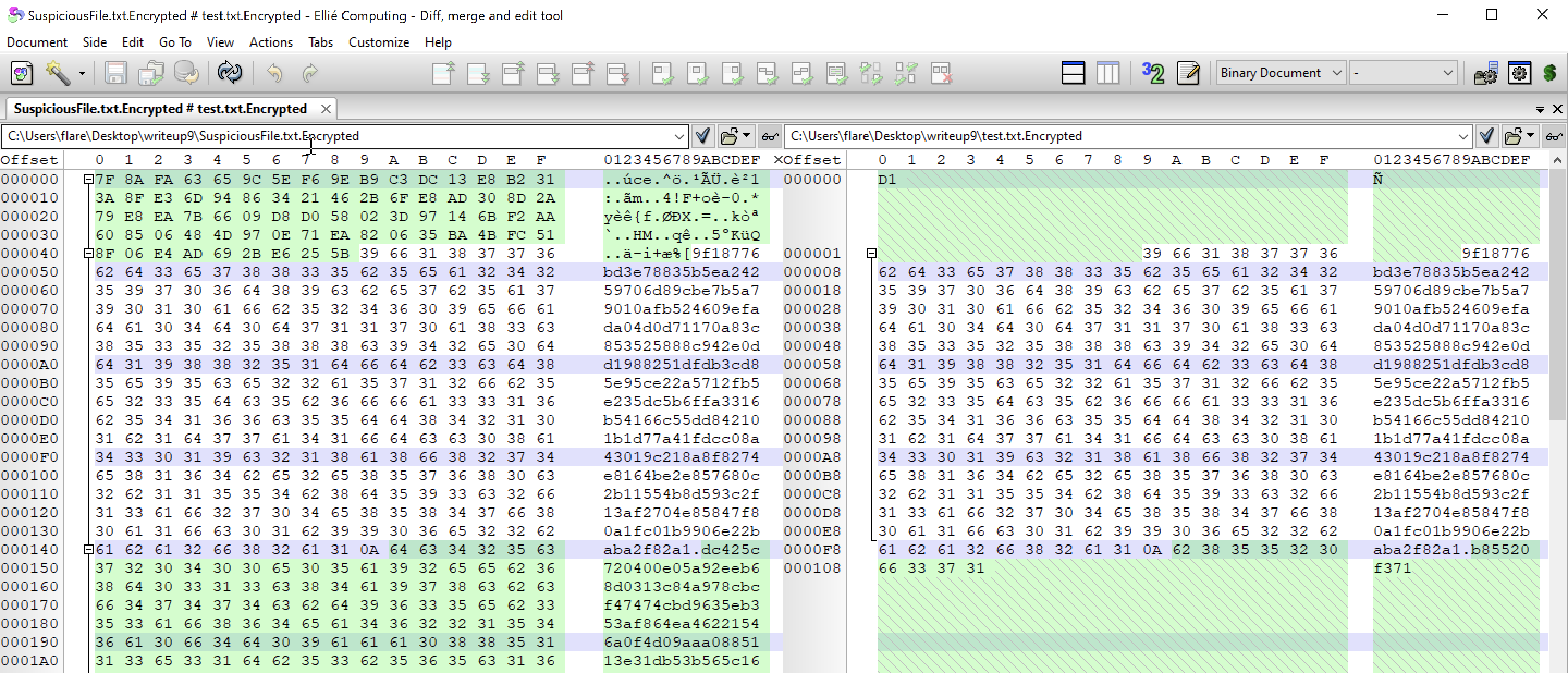Go to next difference block icon
The image size is (1568, 673).
pos(548,74)
